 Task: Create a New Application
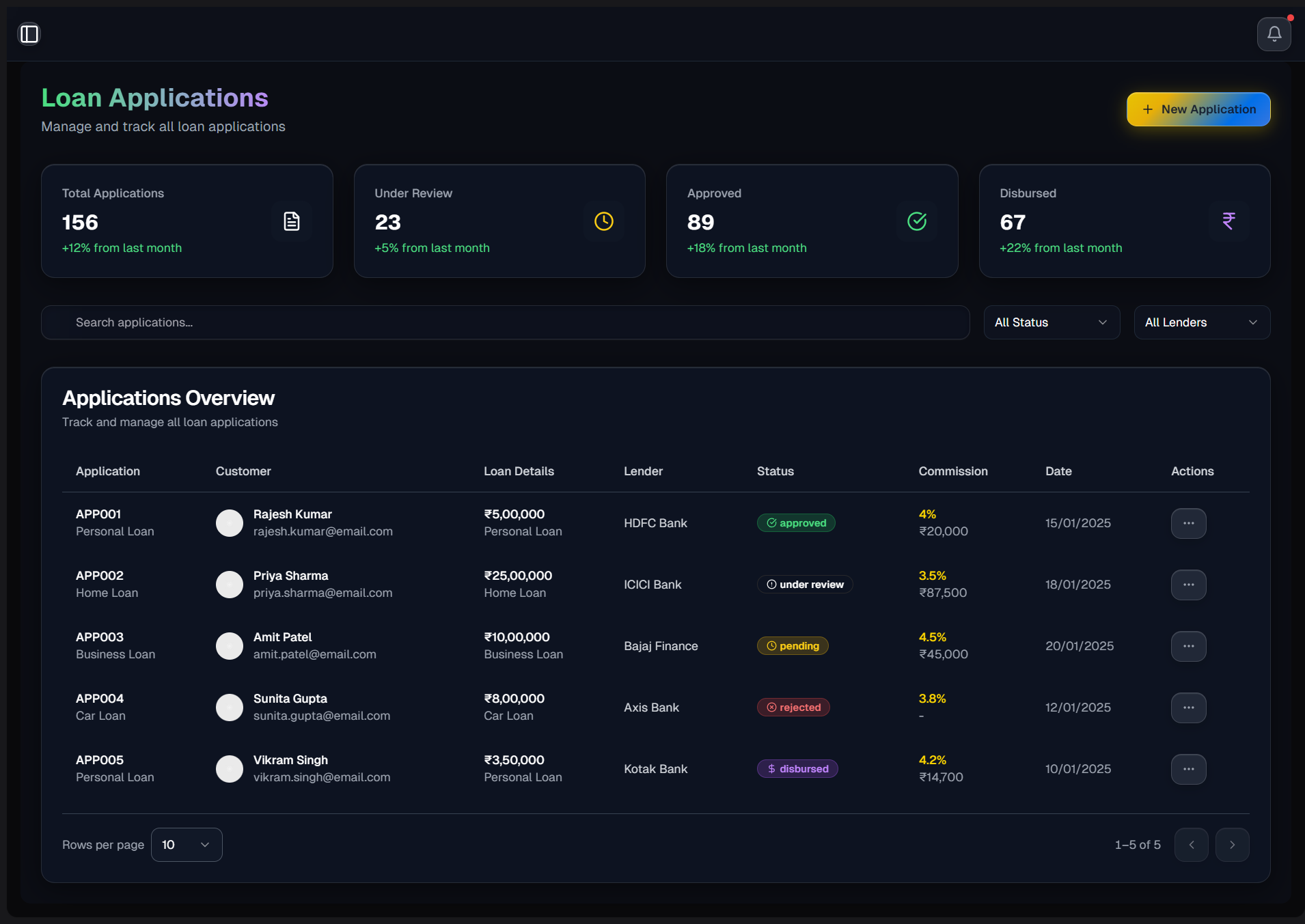tap(1198, 109)
